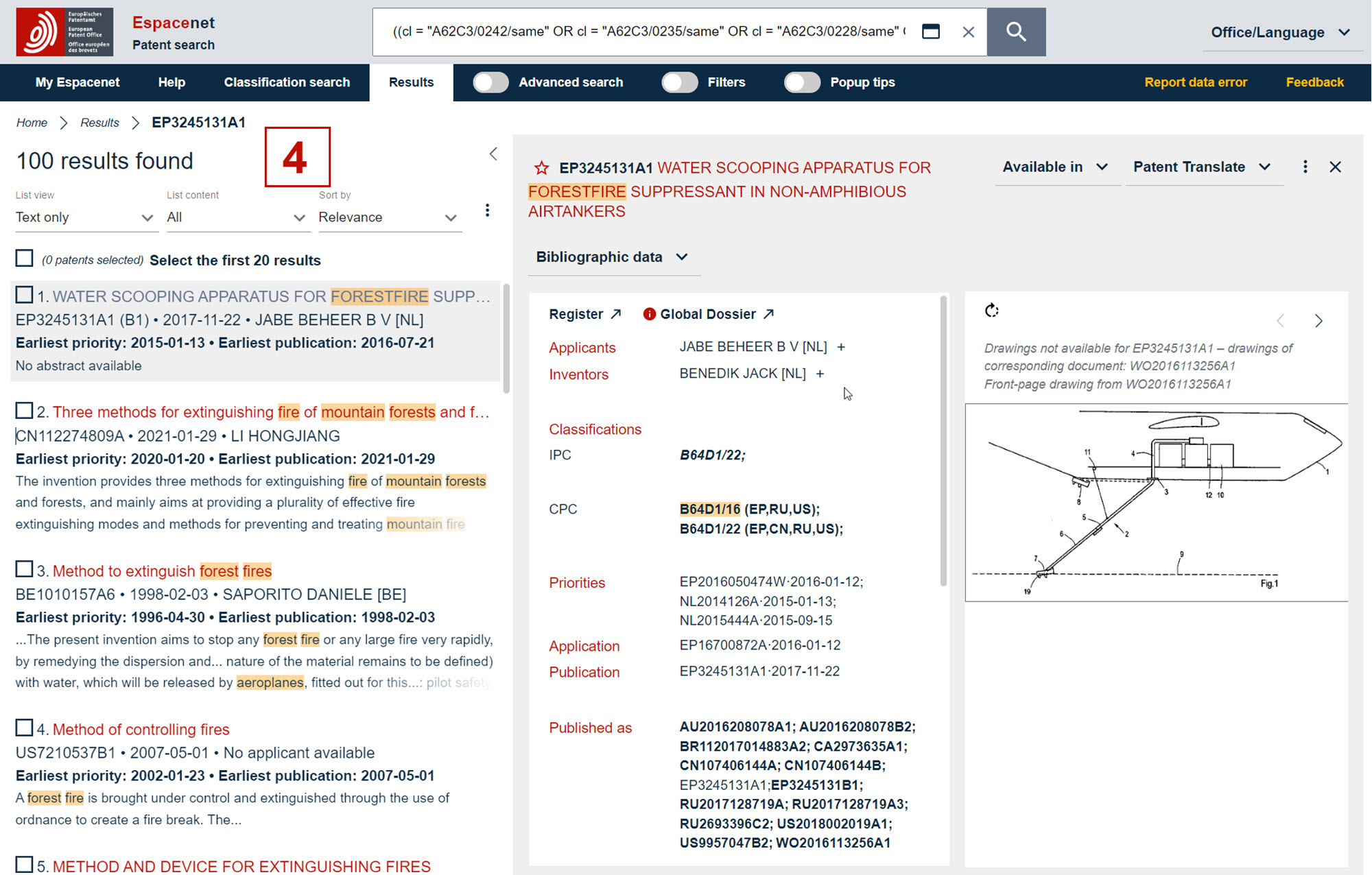Click the magnifying glass search button
Screen dimensions: 1372x875
coord(1016,32)
